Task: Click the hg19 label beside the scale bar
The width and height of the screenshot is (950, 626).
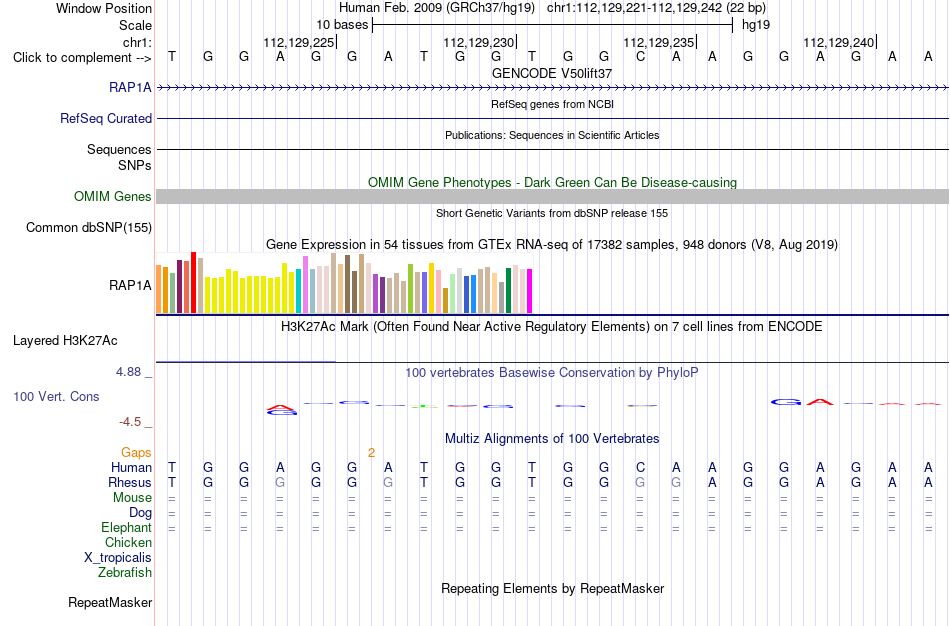Action: click(x=756, y=25)
